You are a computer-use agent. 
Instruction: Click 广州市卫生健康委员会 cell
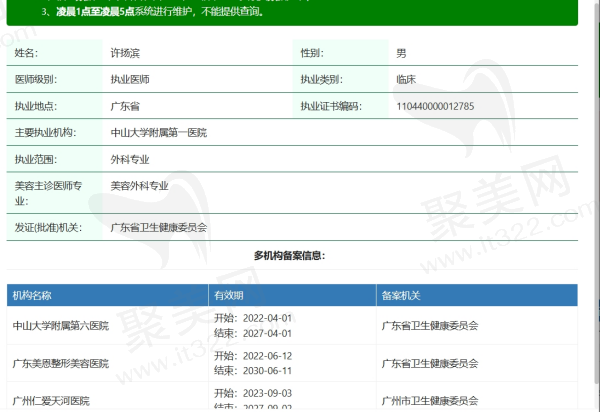click(x=430, y=401)
